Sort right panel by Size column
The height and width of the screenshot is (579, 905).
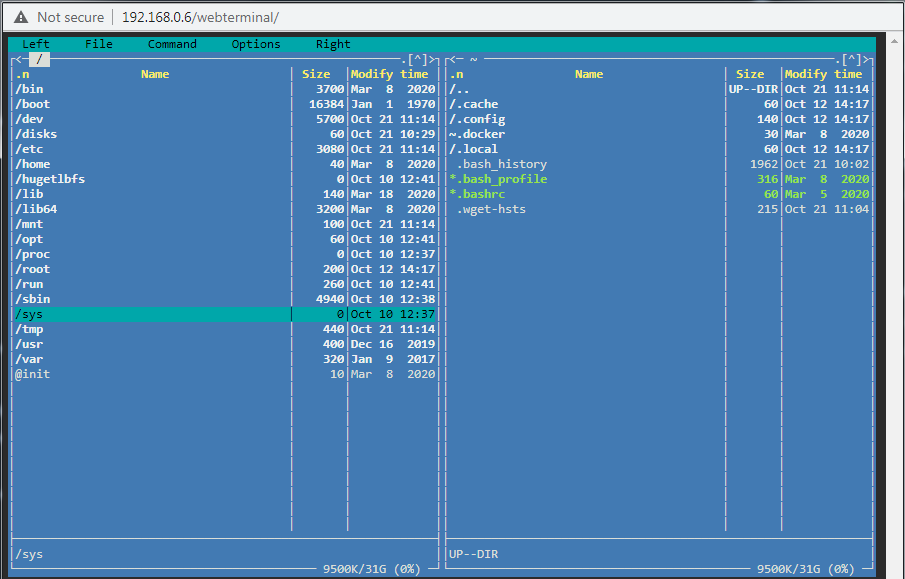click(x=750, y=74)
